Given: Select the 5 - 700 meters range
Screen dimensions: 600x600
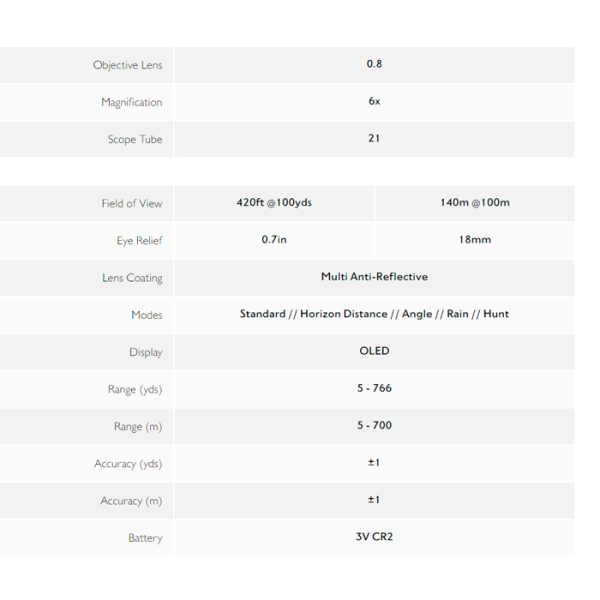Looking at the screenshot, I should tap(374, 425).
